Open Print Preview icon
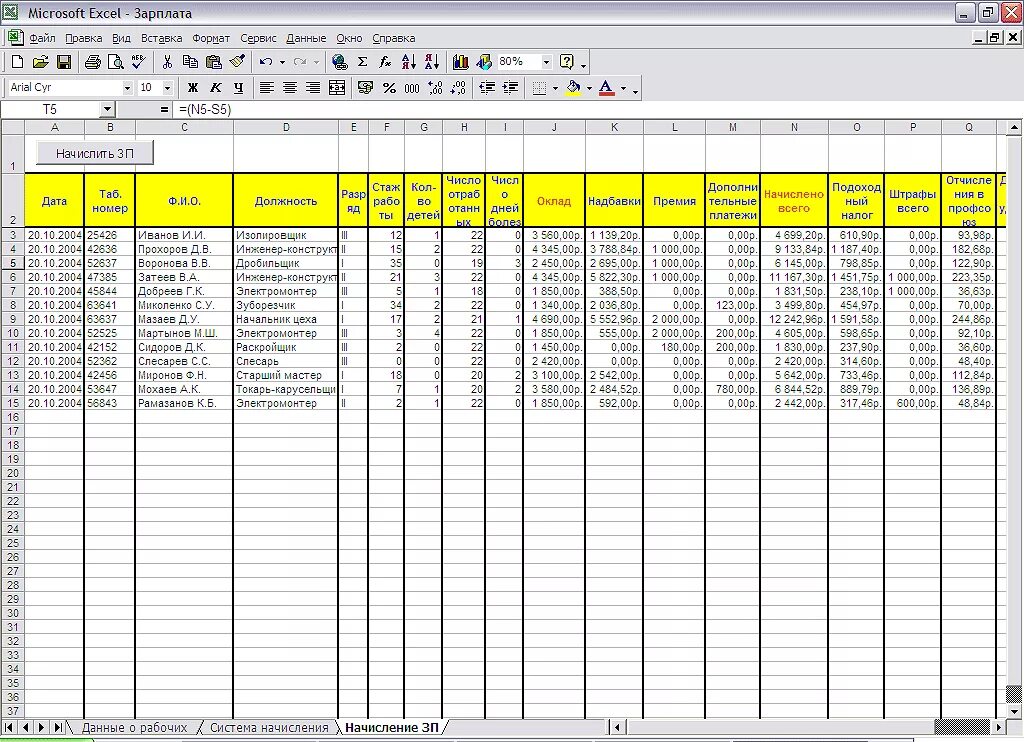The width and height of the screenshot is (1024, 742). pos(115,62)
